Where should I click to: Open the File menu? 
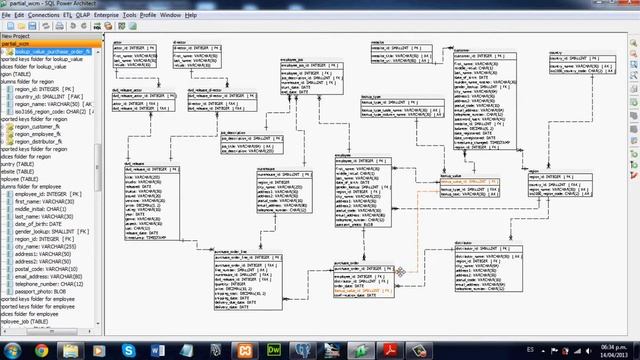click(x=6, y=15)
